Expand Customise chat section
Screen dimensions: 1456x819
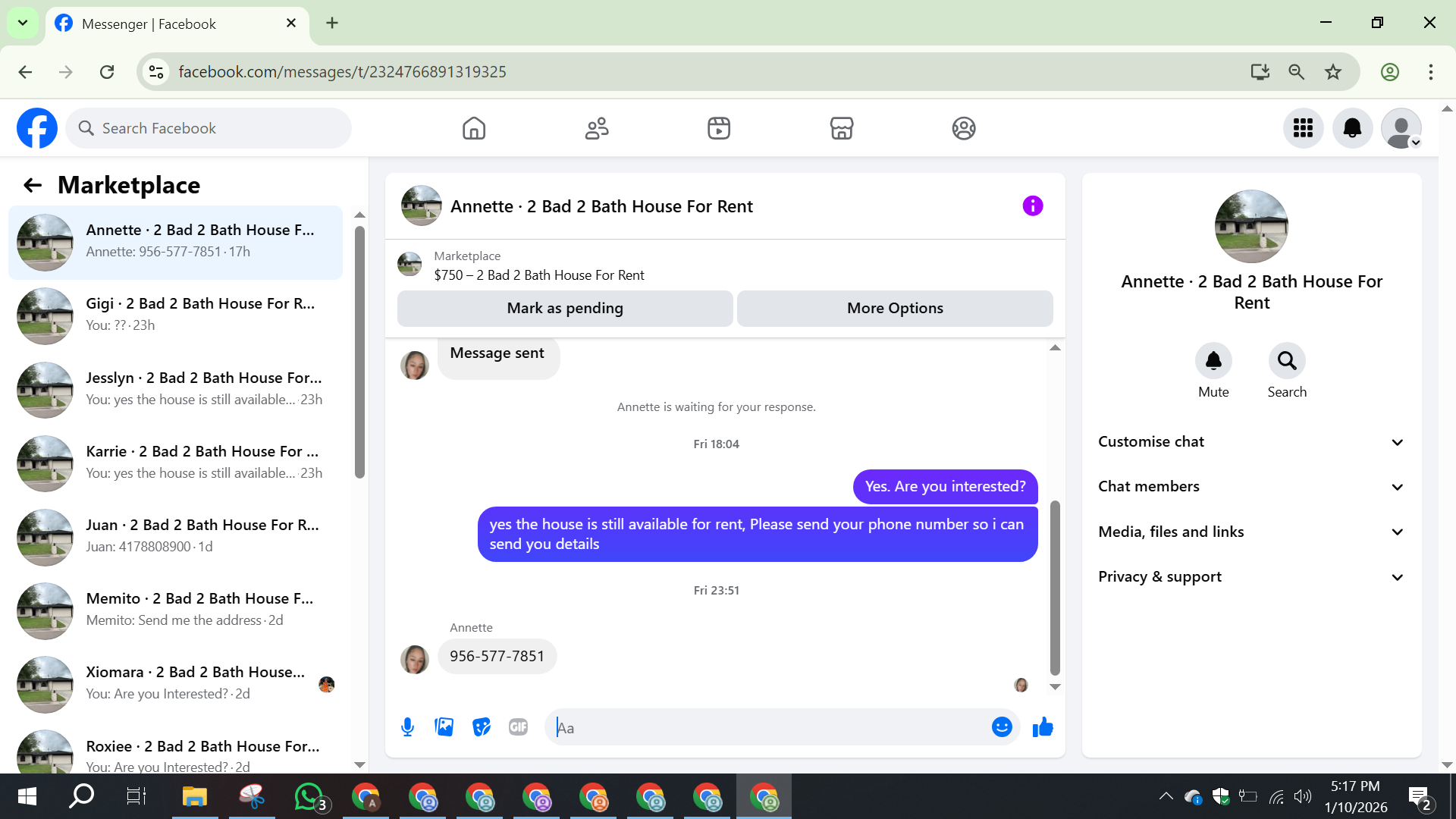(x=1251, y=442)
